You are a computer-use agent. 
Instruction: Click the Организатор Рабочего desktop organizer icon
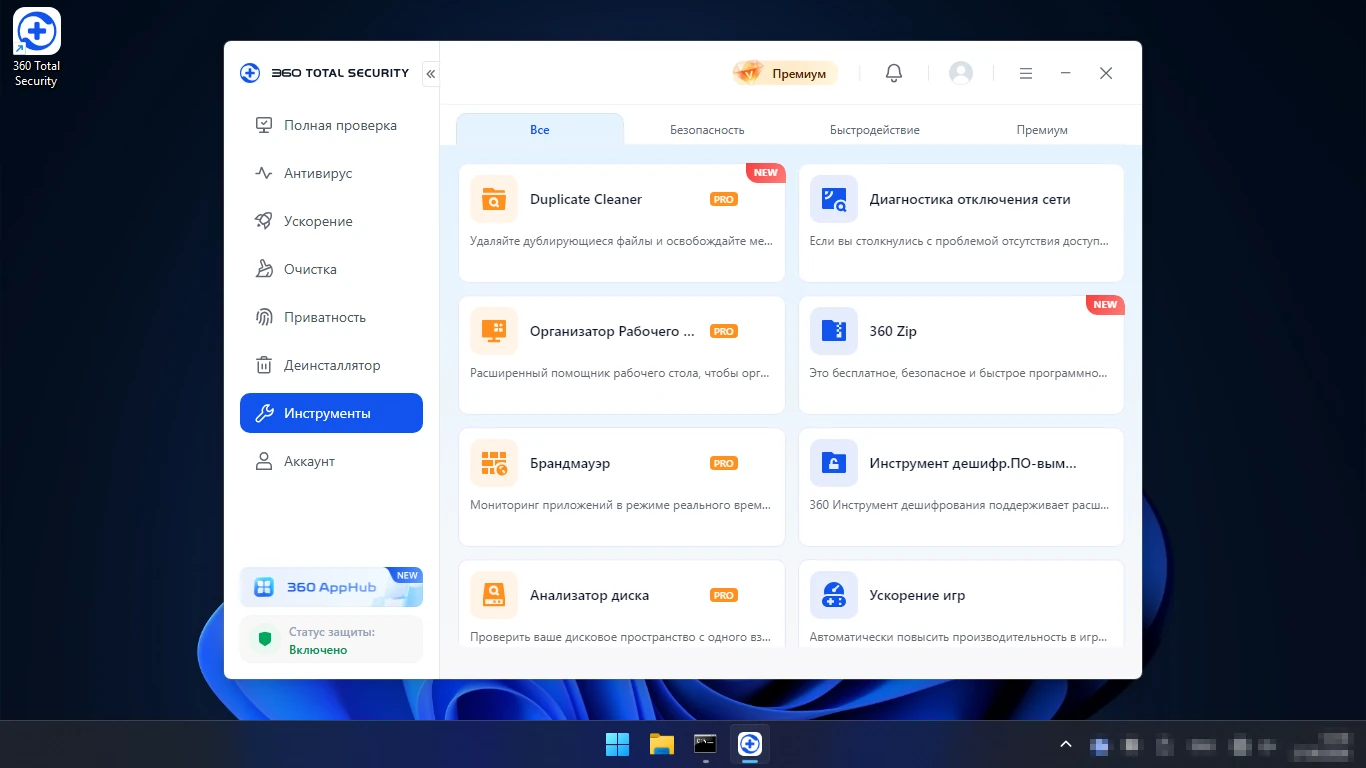point(494,331)
